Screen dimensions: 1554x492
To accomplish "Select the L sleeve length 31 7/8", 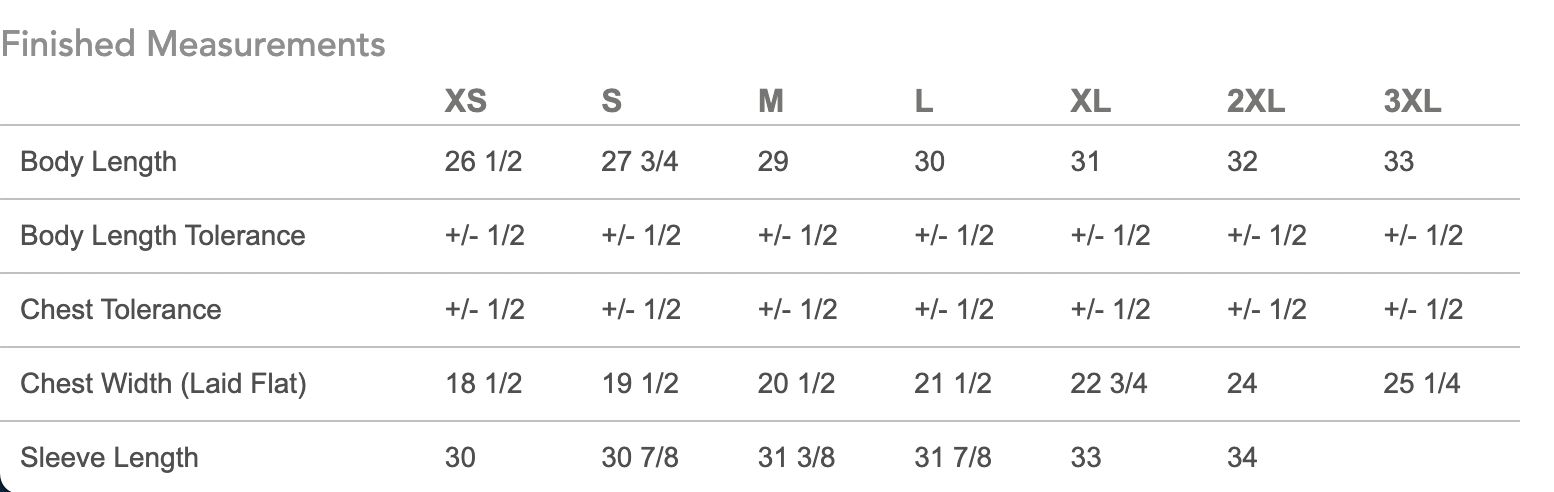I will click(x=952, y=458).
